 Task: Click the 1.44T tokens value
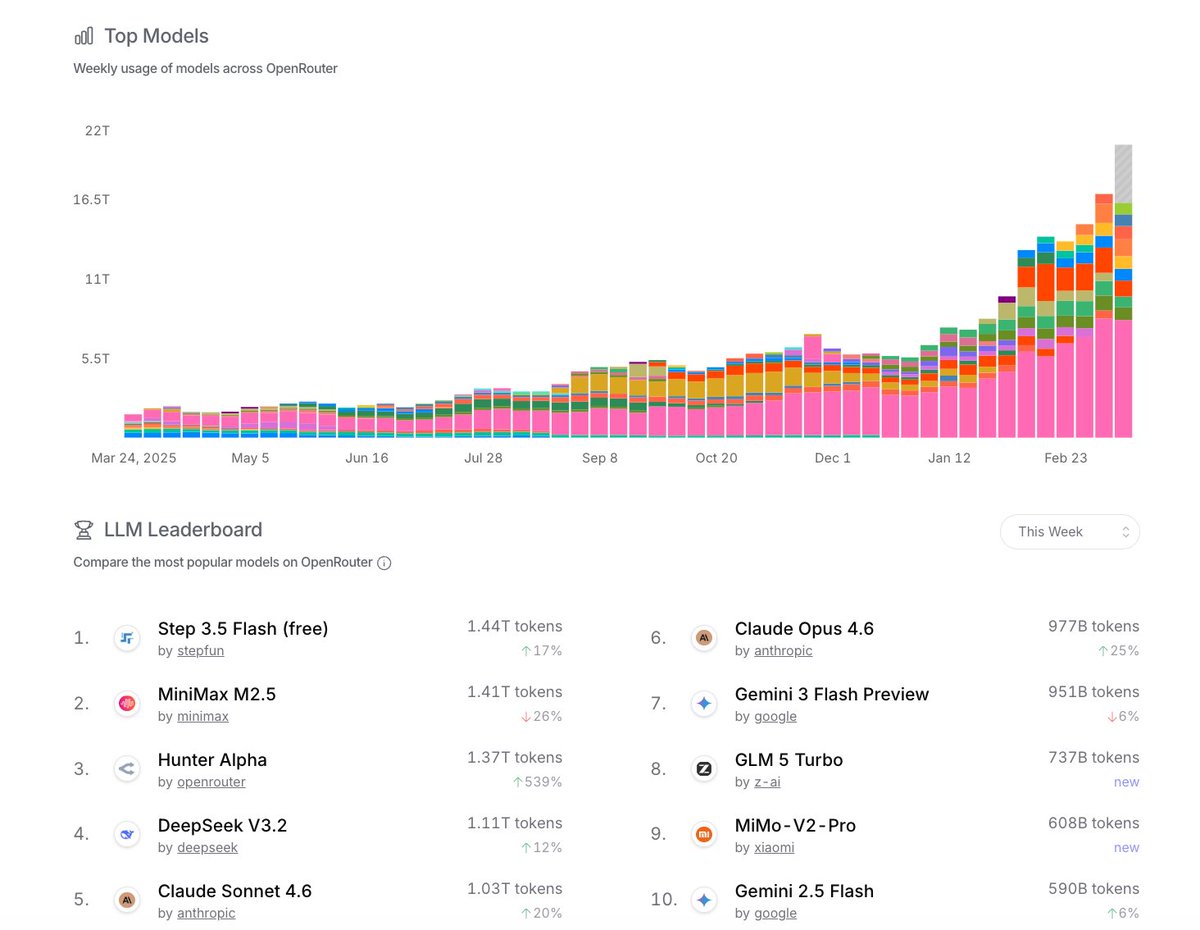[x=514, y=626]
